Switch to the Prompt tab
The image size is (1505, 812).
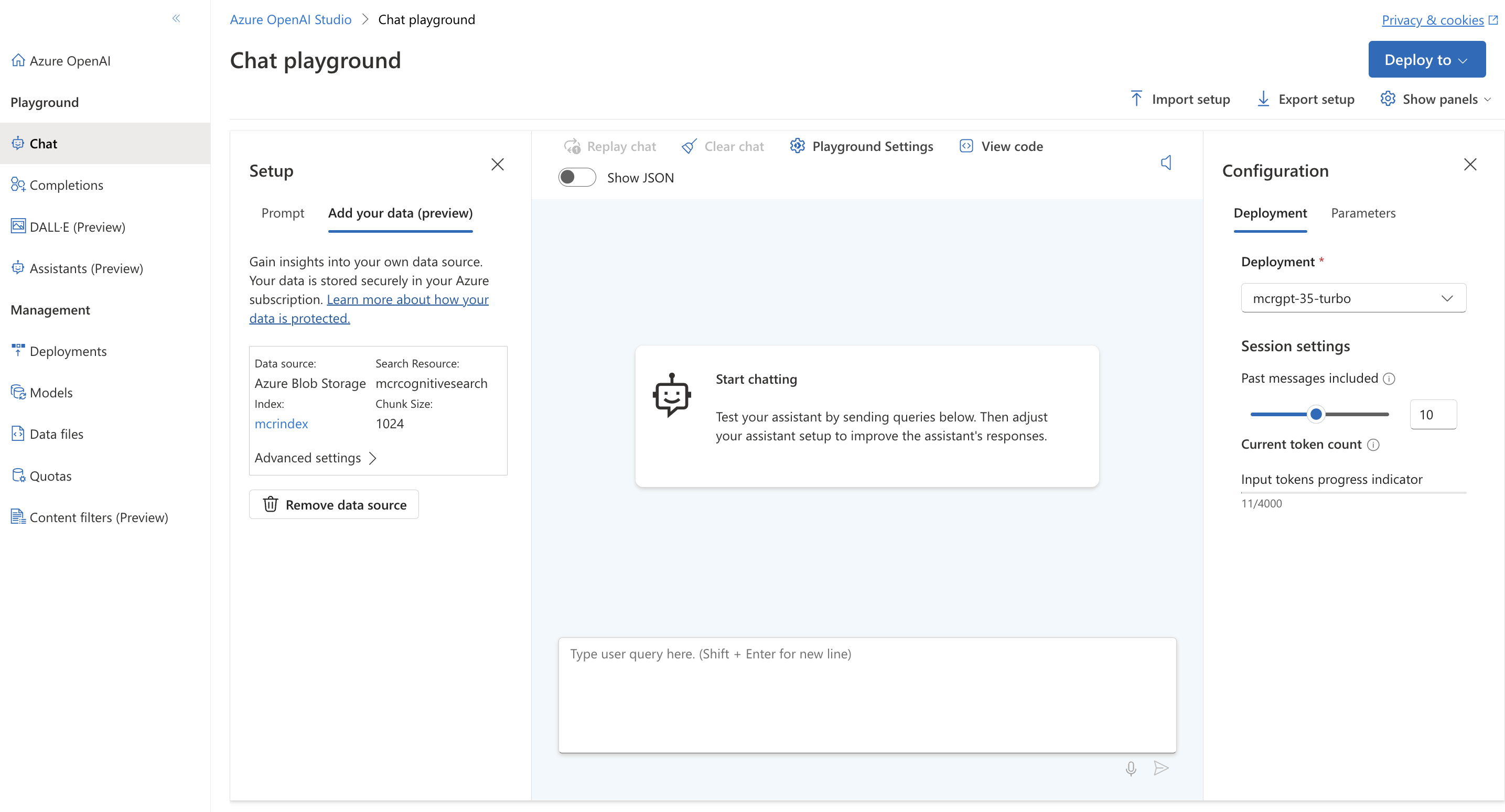coord(283,213)
